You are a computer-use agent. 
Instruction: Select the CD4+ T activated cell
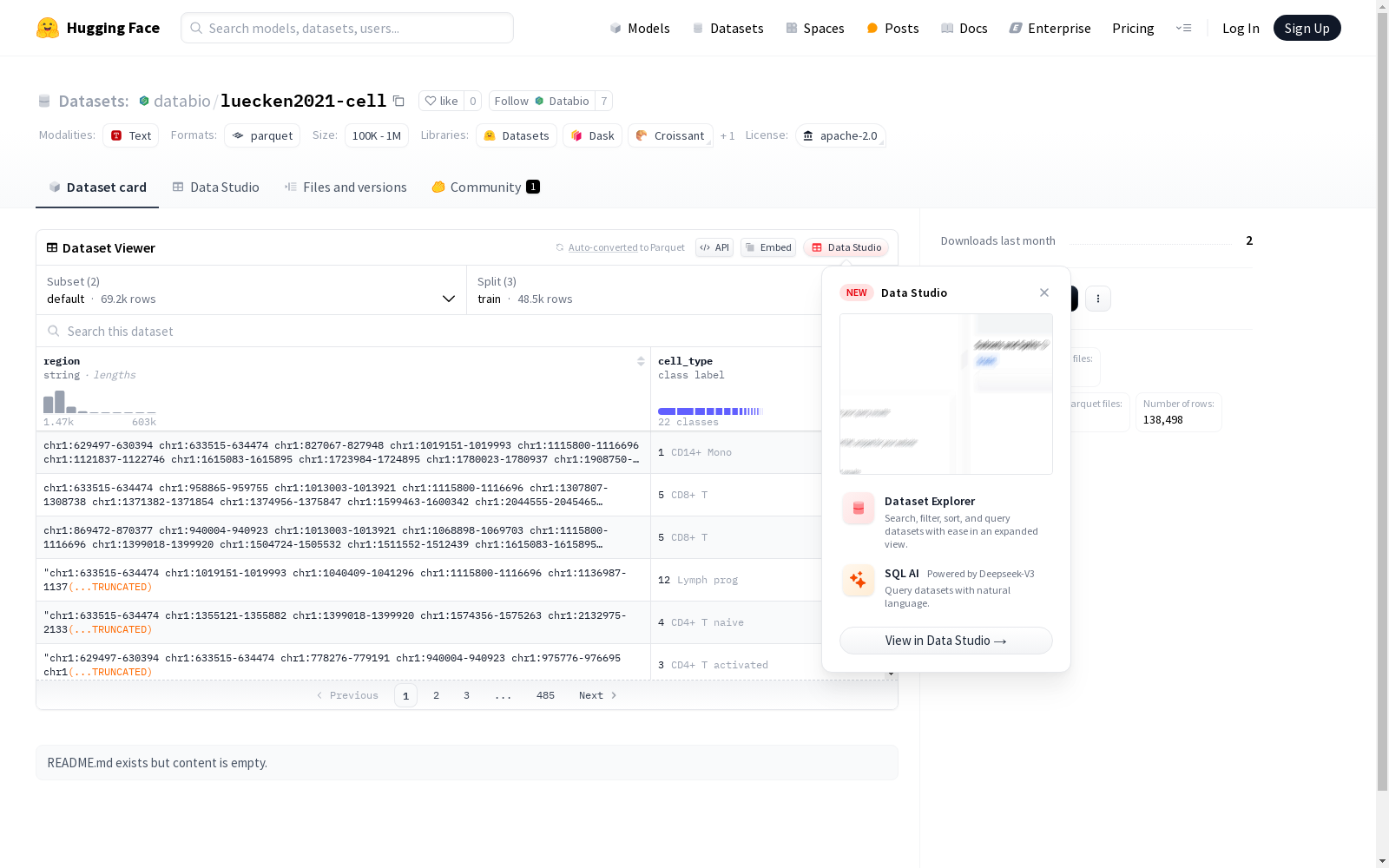736,665
